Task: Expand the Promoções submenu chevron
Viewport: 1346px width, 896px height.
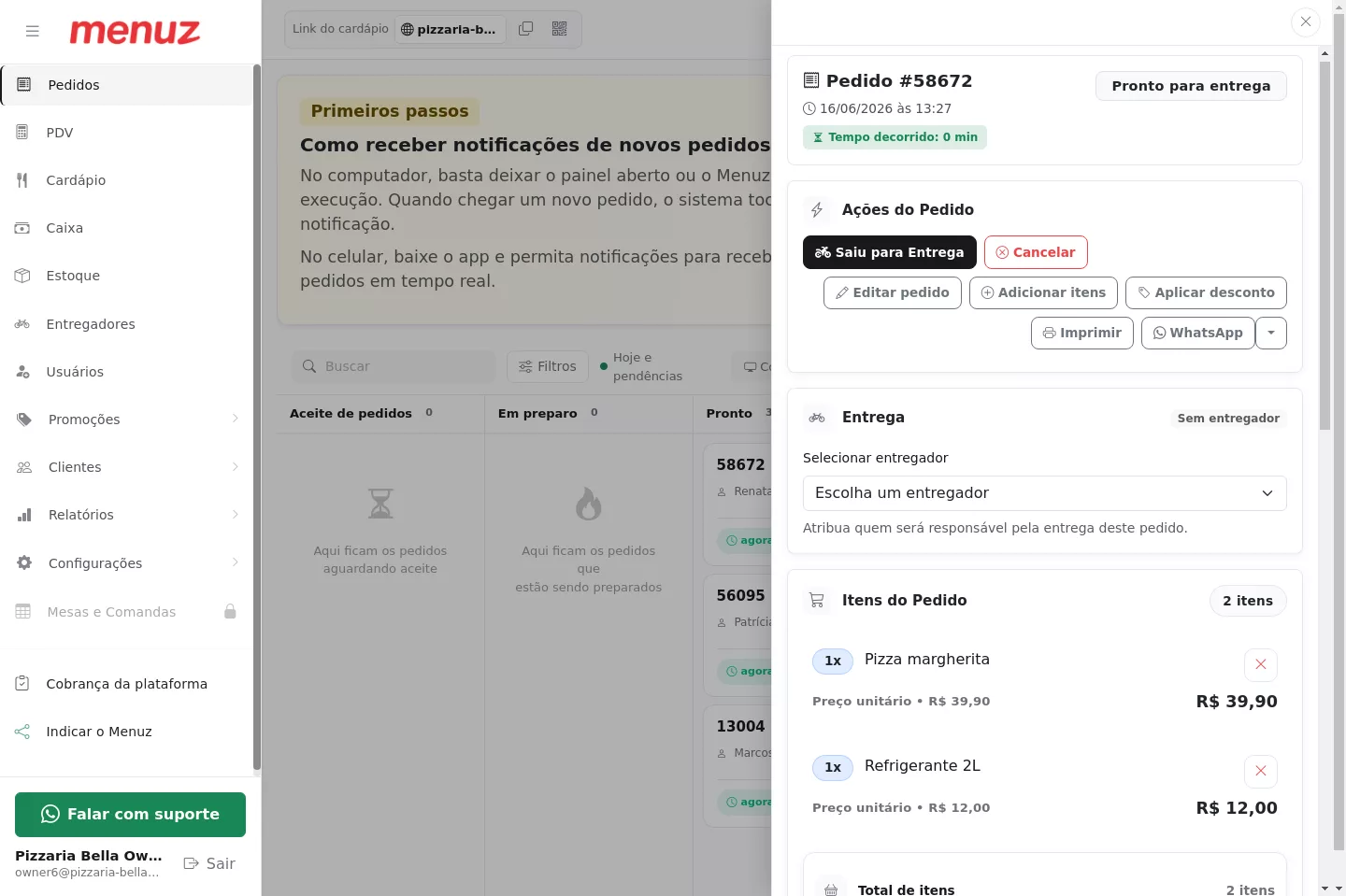Action: [236, 419]
